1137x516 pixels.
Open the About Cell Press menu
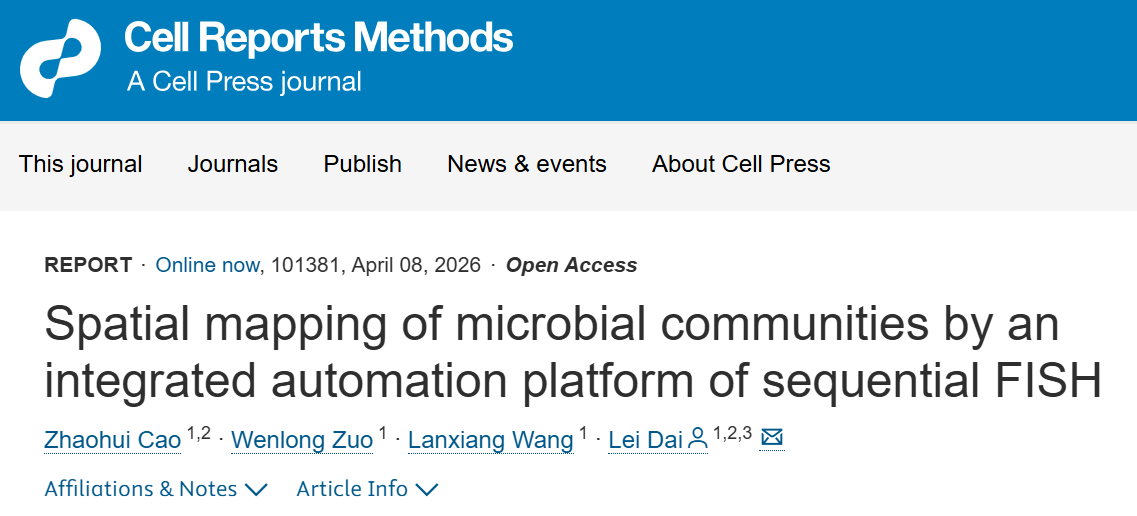click(741, 164)
